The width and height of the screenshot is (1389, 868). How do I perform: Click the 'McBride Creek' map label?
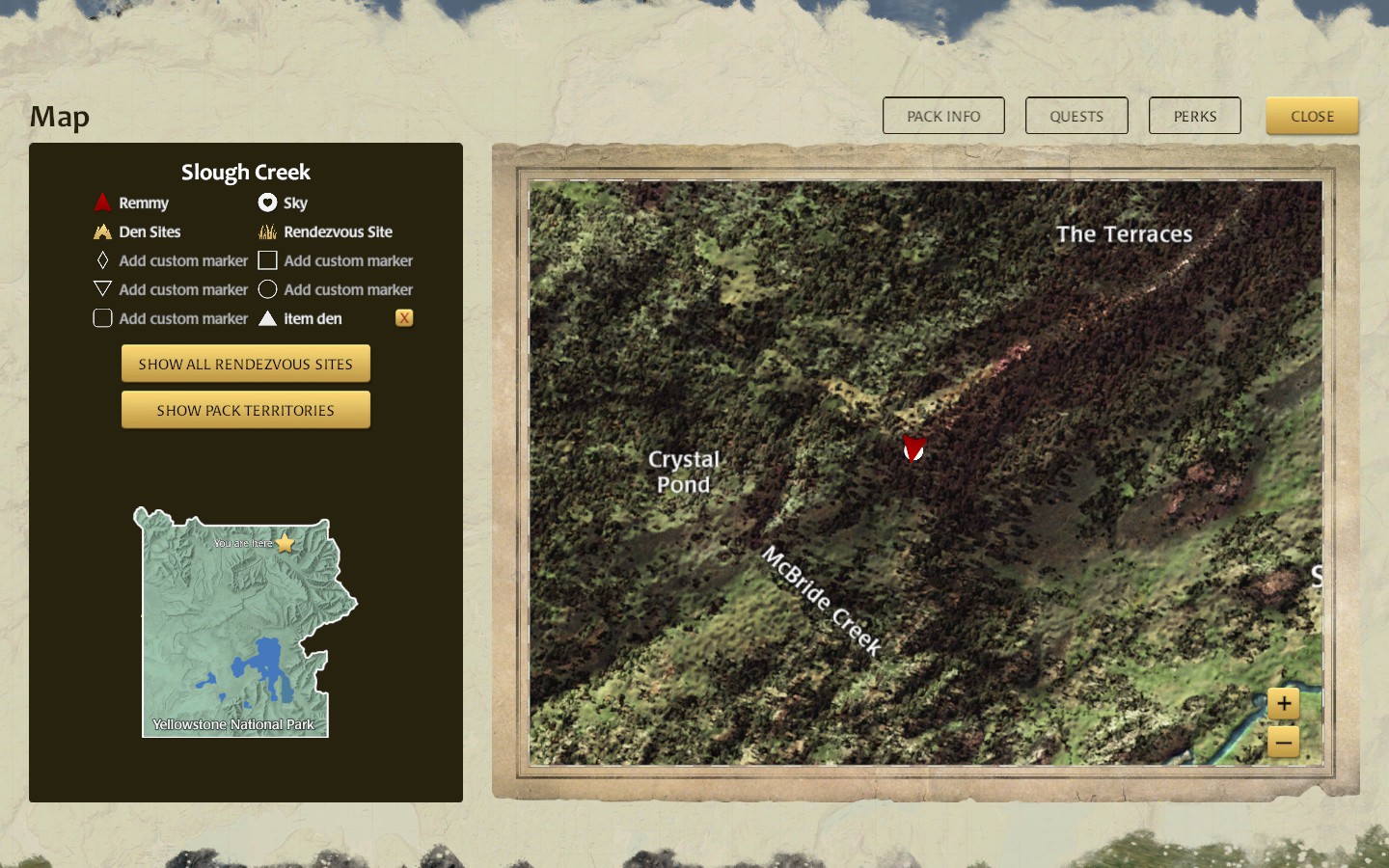tap(822, 601)
